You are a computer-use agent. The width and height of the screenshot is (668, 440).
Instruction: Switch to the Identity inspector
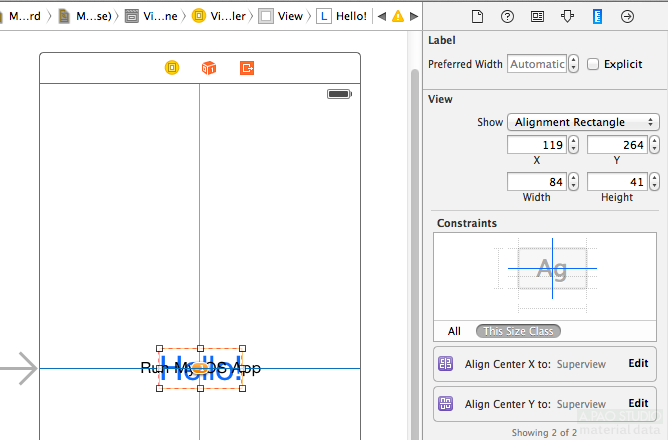click(537, 16)
